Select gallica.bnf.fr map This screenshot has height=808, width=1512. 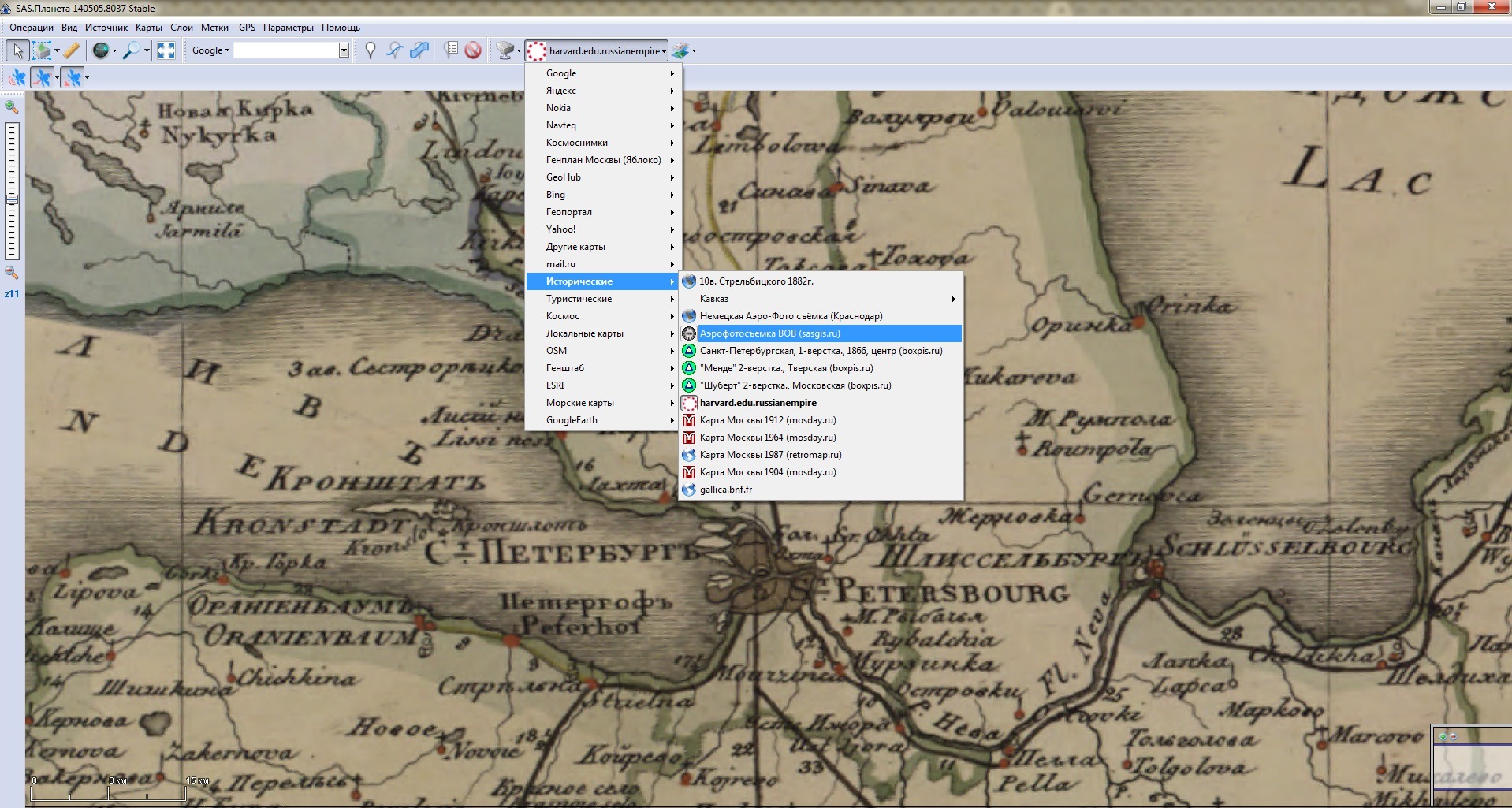821,490
